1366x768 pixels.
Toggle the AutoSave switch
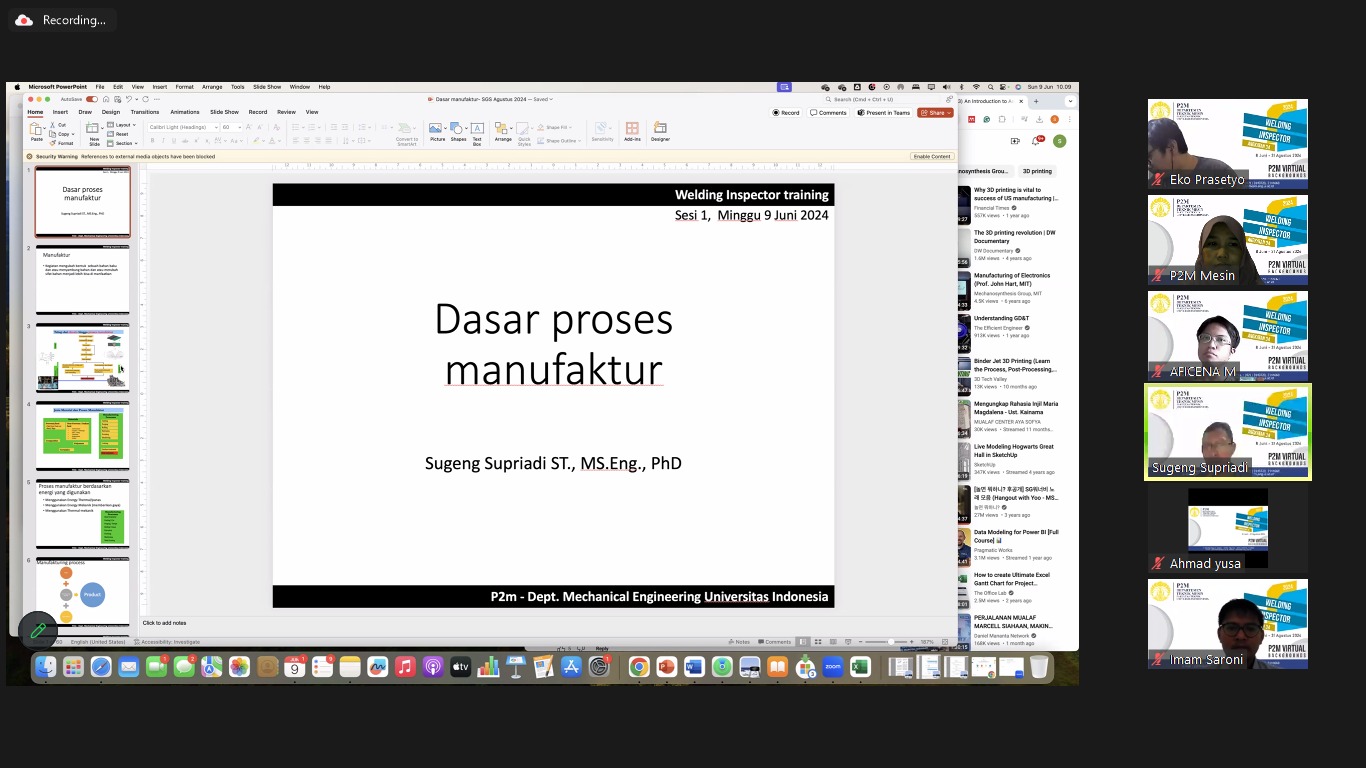pyautogui.click(x=92, y=99)
